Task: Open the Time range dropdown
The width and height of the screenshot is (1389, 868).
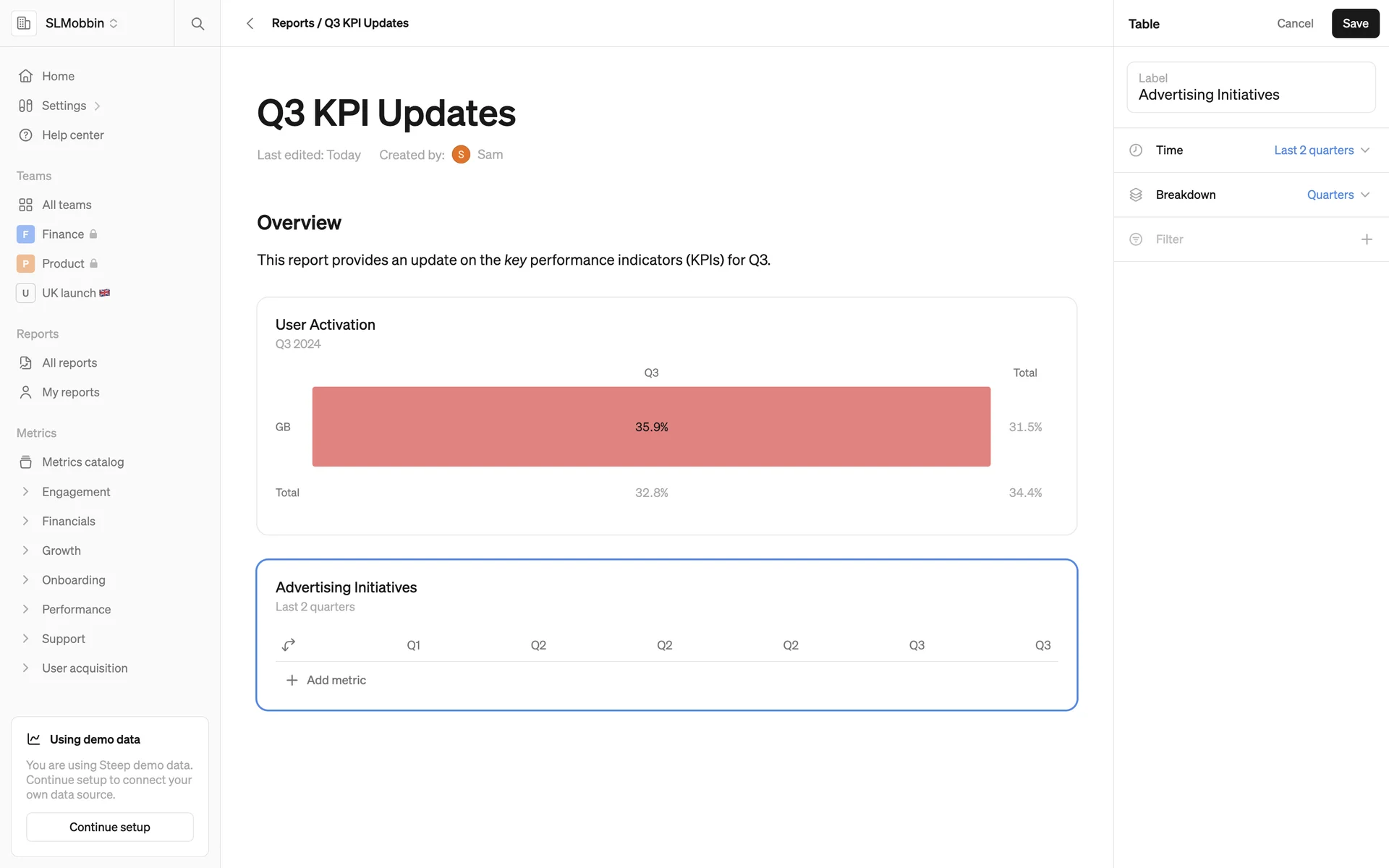Action: pyautogui.click(x=1321, y=150)
